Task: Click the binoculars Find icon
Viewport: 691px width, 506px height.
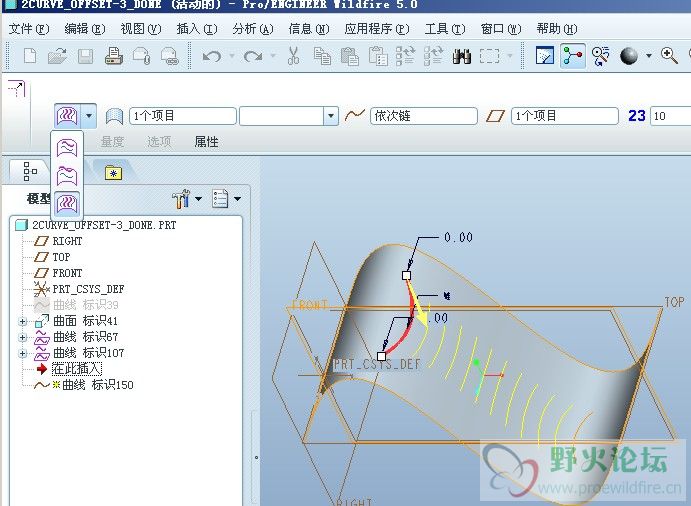Action: pyautogui.click(x=461, y=56)
